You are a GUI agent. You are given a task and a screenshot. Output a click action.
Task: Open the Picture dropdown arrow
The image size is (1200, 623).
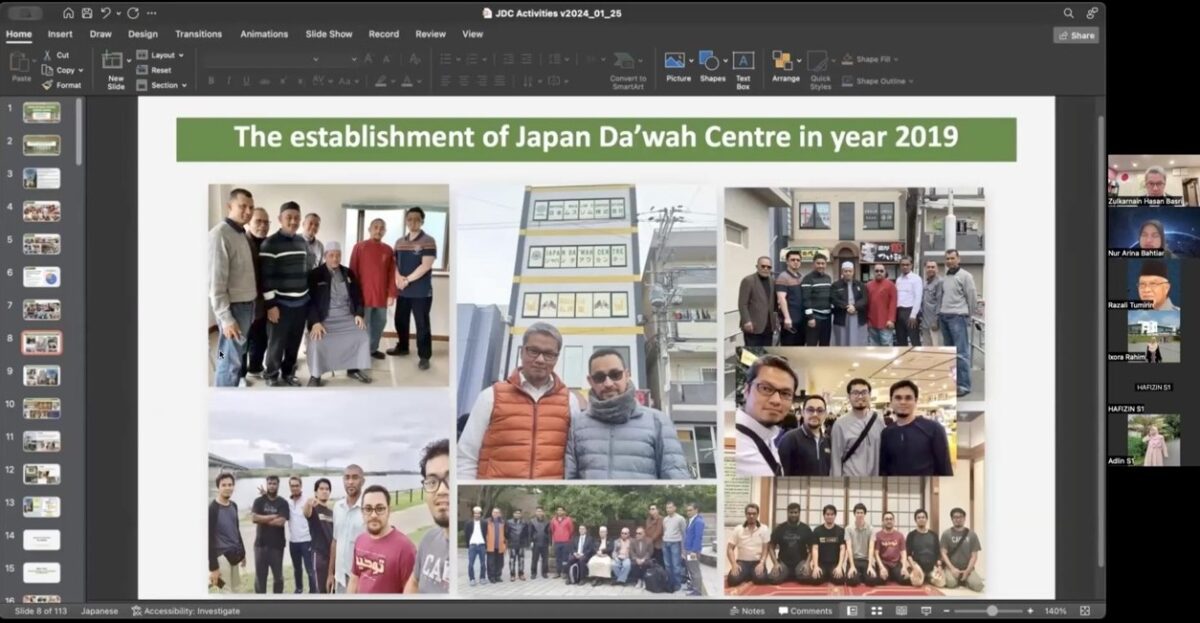point(692,60)
